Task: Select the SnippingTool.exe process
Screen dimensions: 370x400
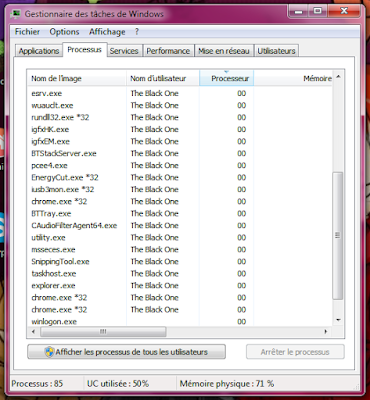Action: [180, 261]
